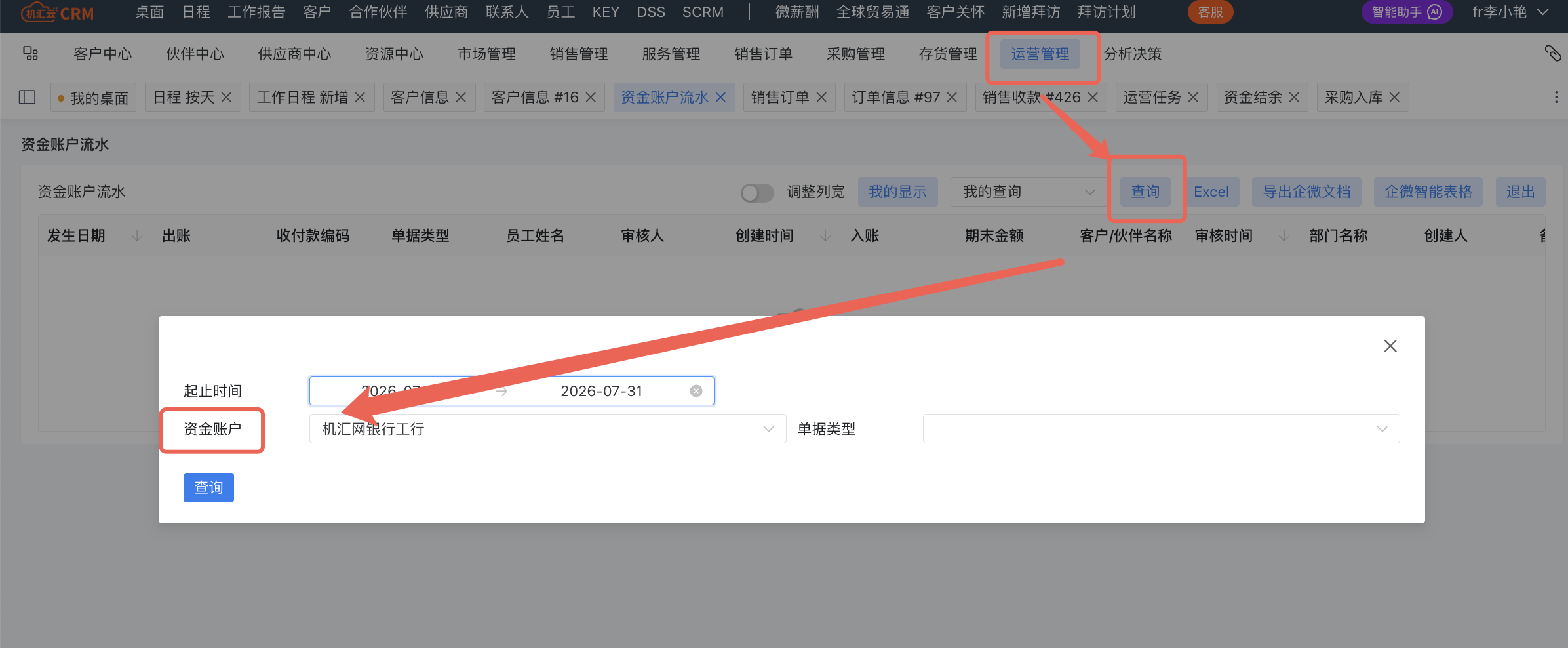Close the 采购入库 tab
1568x648 pixels.
1394,97
